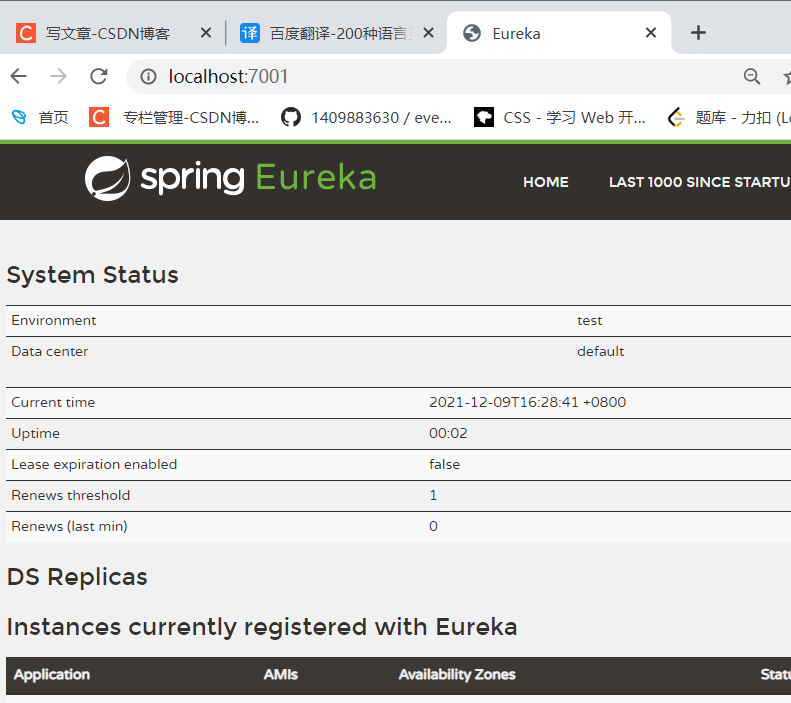791x703 pixels.
Task: Open the GitHub 1409883630 / eve bookmark
Action: pyautogui.click(x=366, y=118)
